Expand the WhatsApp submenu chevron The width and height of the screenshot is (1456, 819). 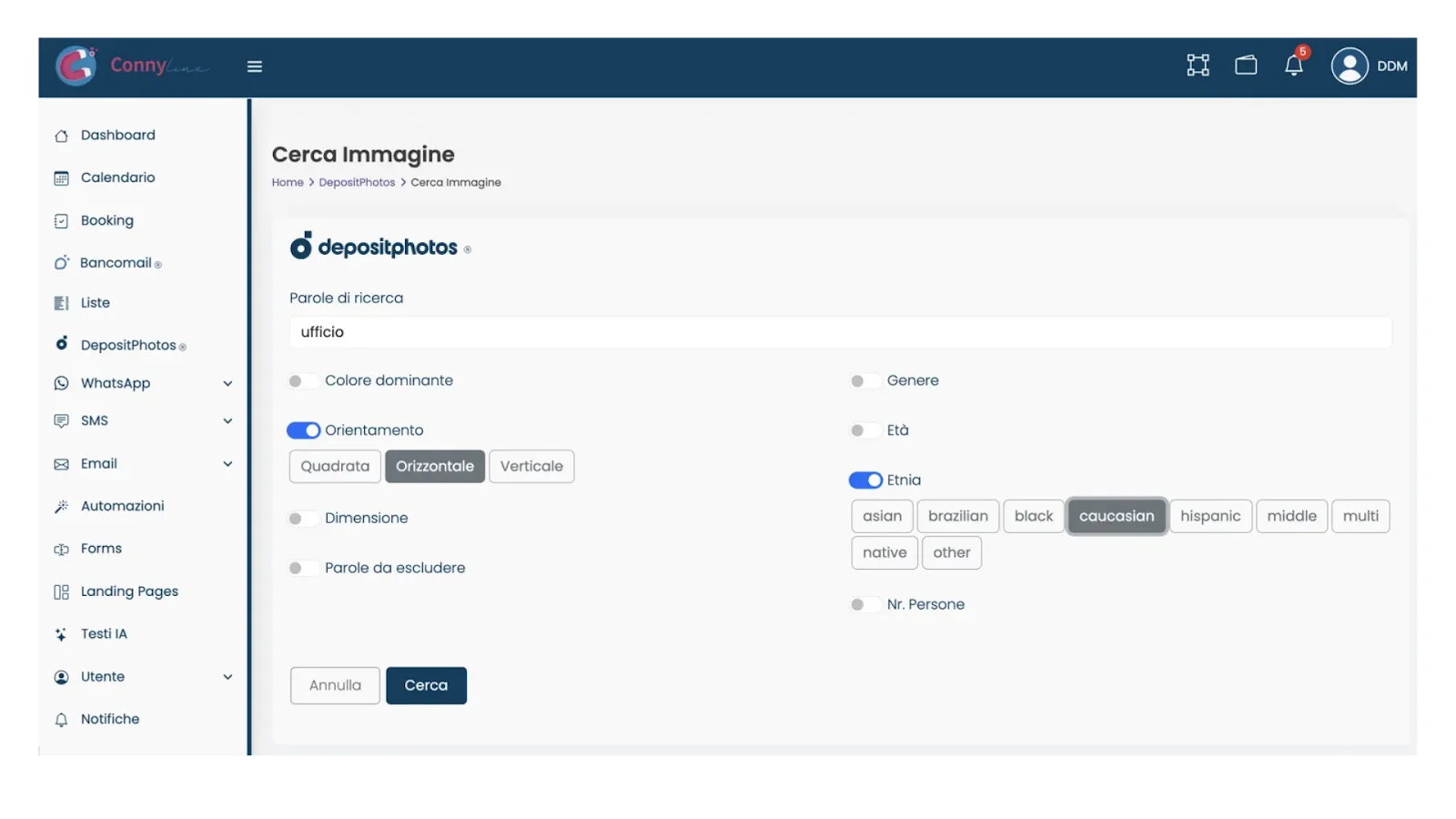coord(227,384)
